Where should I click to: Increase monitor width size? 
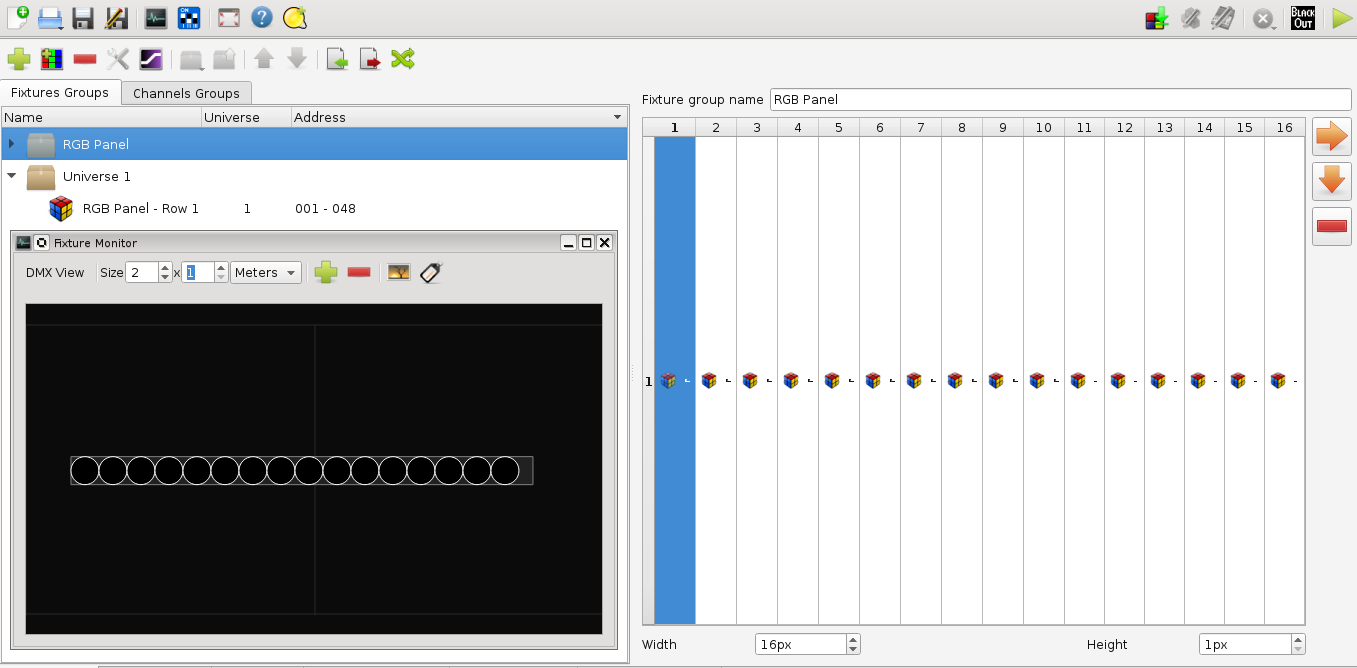tap(166, 267)
